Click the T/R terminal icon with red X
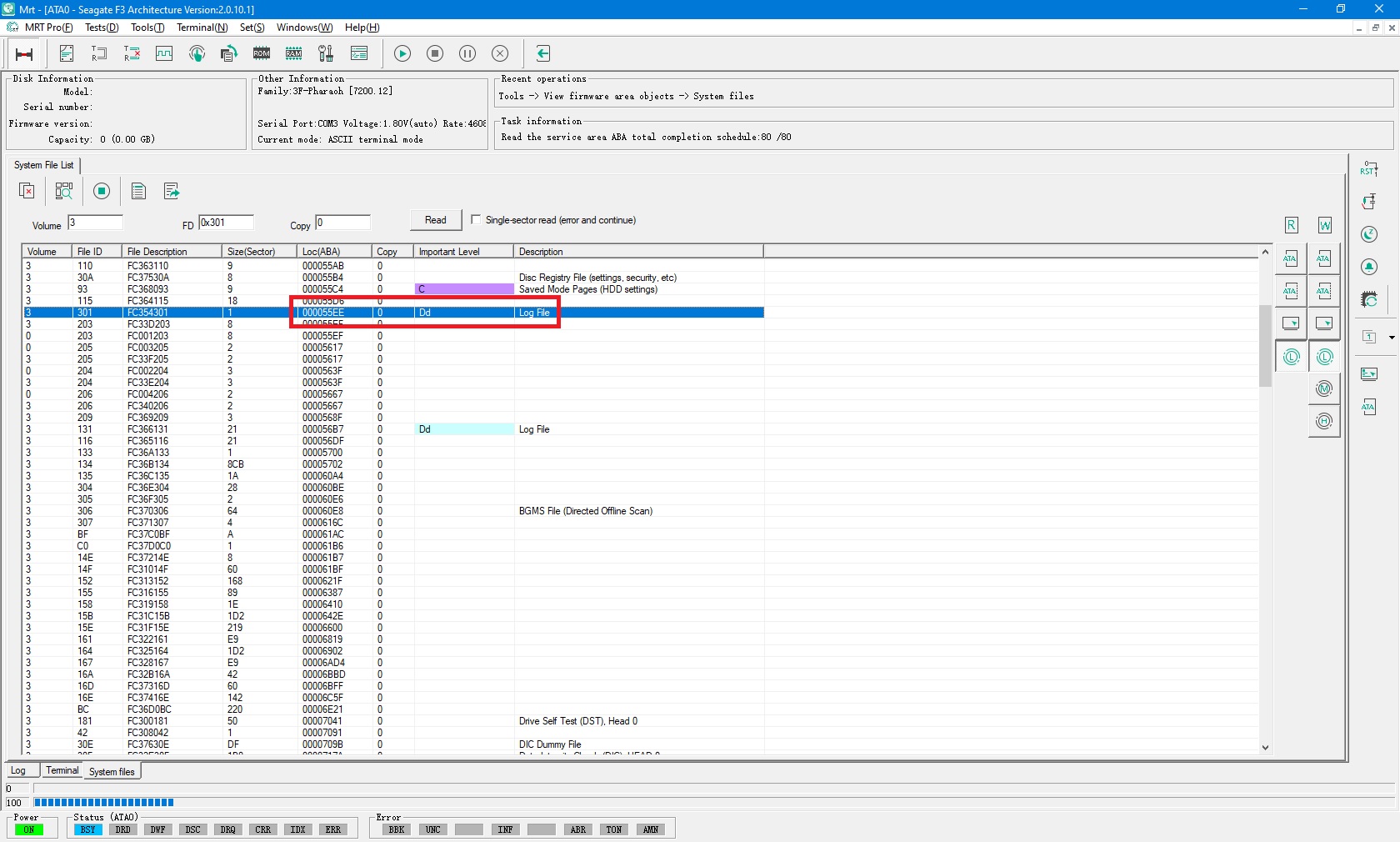Screen dimensions: 1400x842 coord(132,53)
